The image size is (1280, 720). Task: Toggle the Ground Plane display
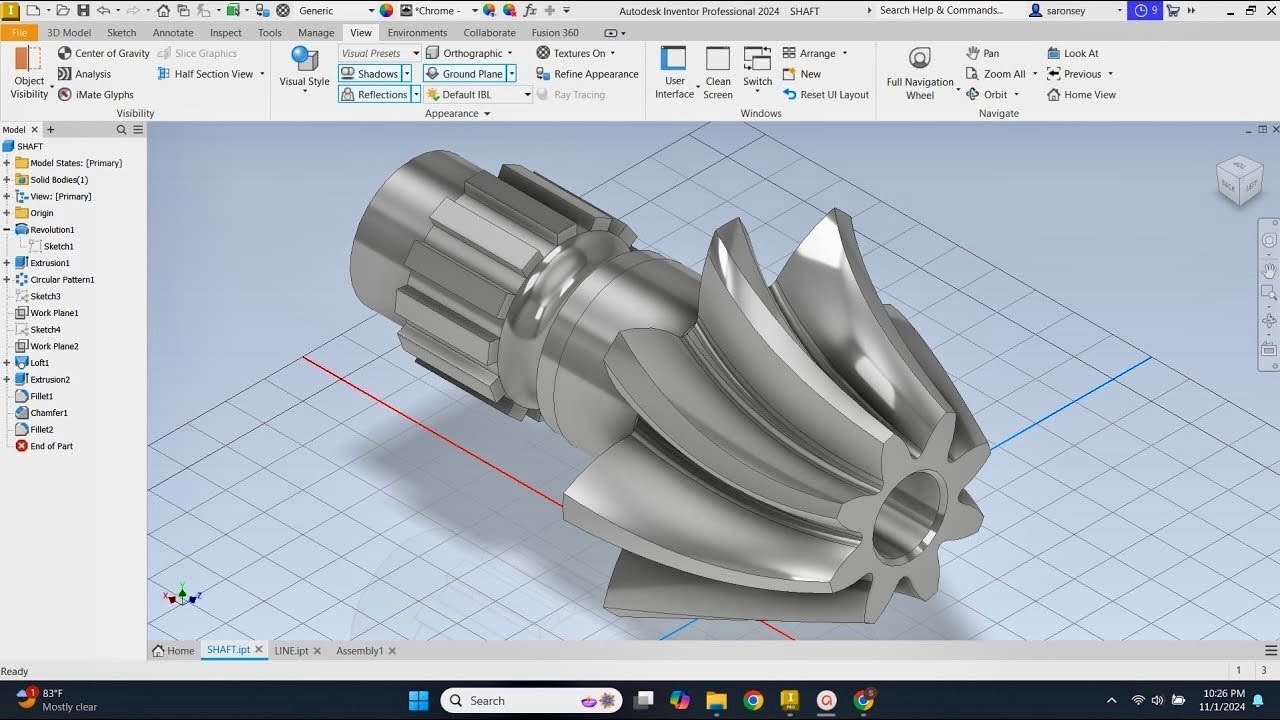(x=465, y=74)
